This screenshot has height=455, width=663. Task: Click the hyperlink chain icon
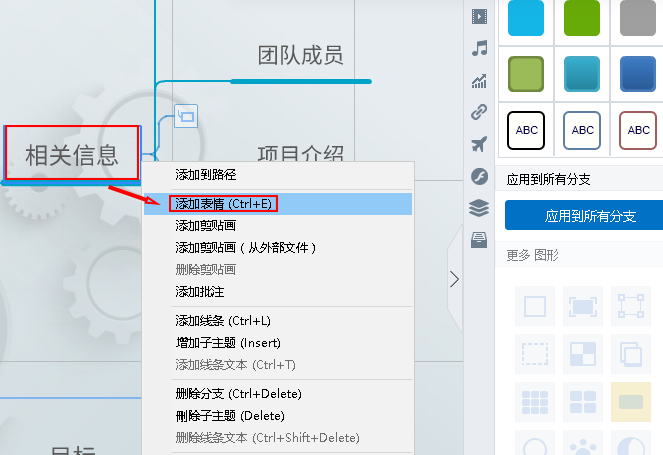(480, 112)
